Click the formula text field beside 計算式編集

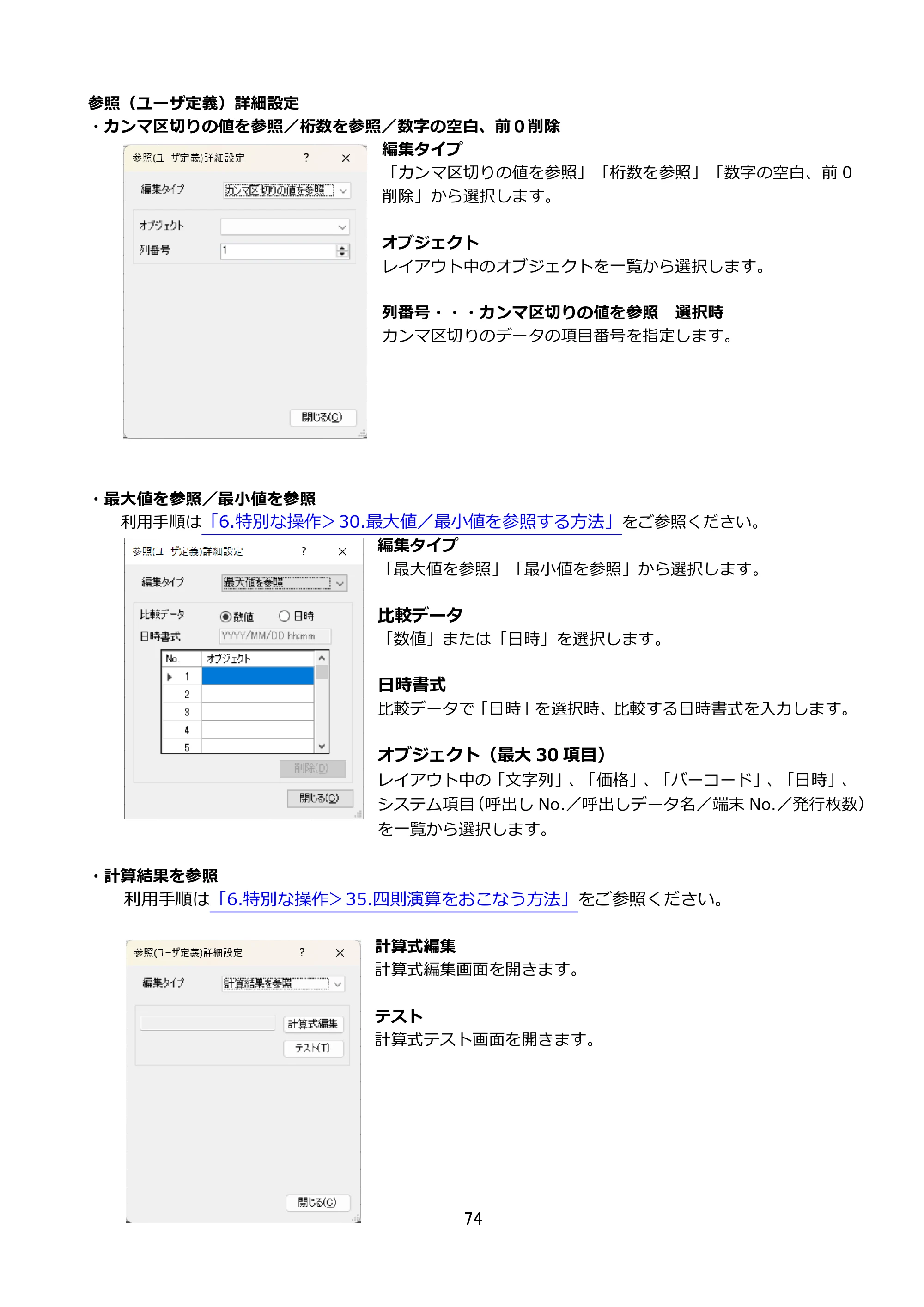tap(208, 1023)
